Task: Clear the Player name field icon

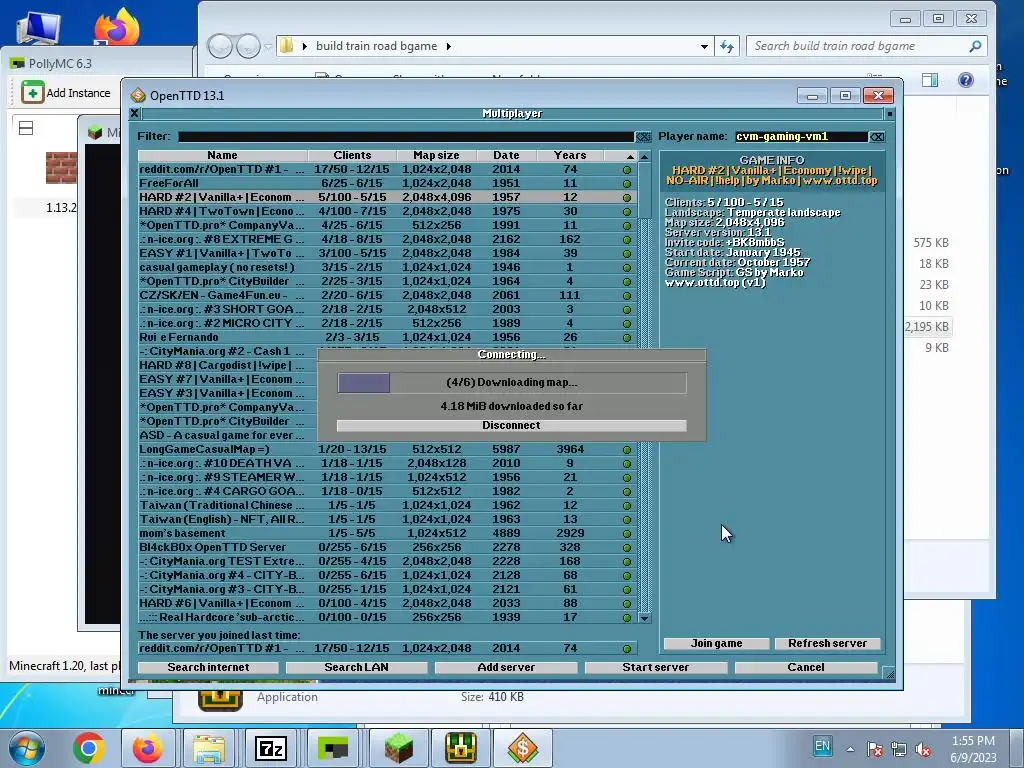Action: tap(877, 136)
